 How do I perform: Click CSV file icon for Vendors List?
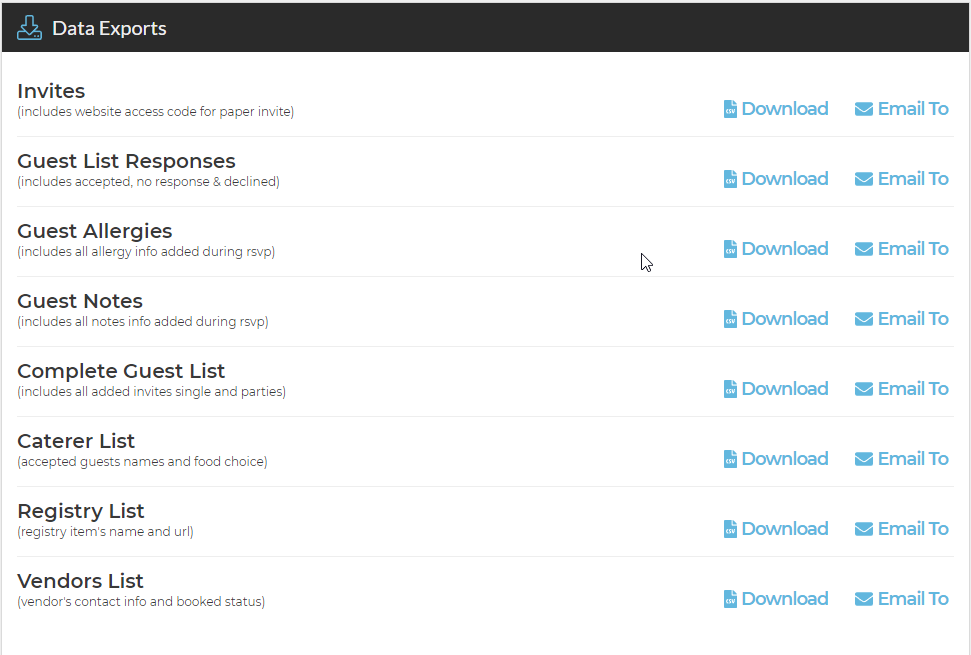click(730, 599)
